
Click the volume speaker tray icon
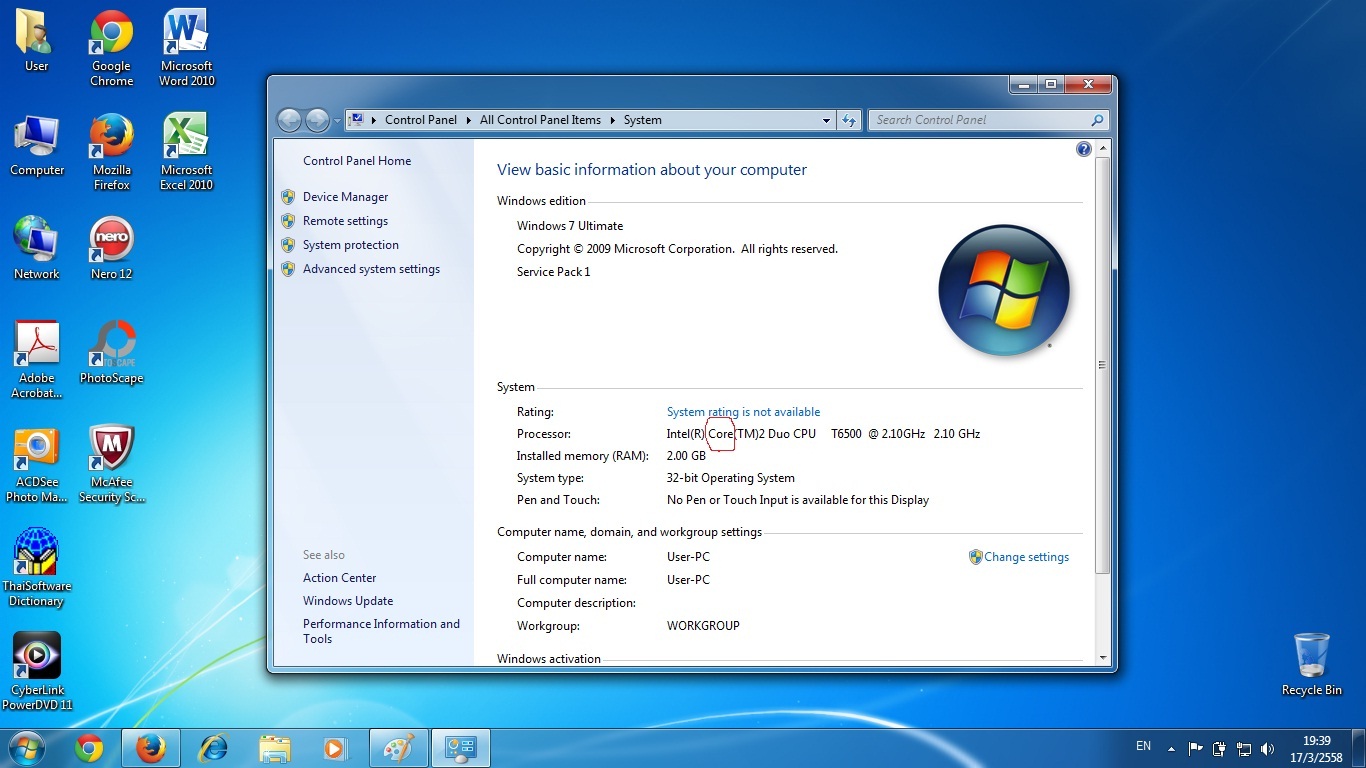point(1268,748)
